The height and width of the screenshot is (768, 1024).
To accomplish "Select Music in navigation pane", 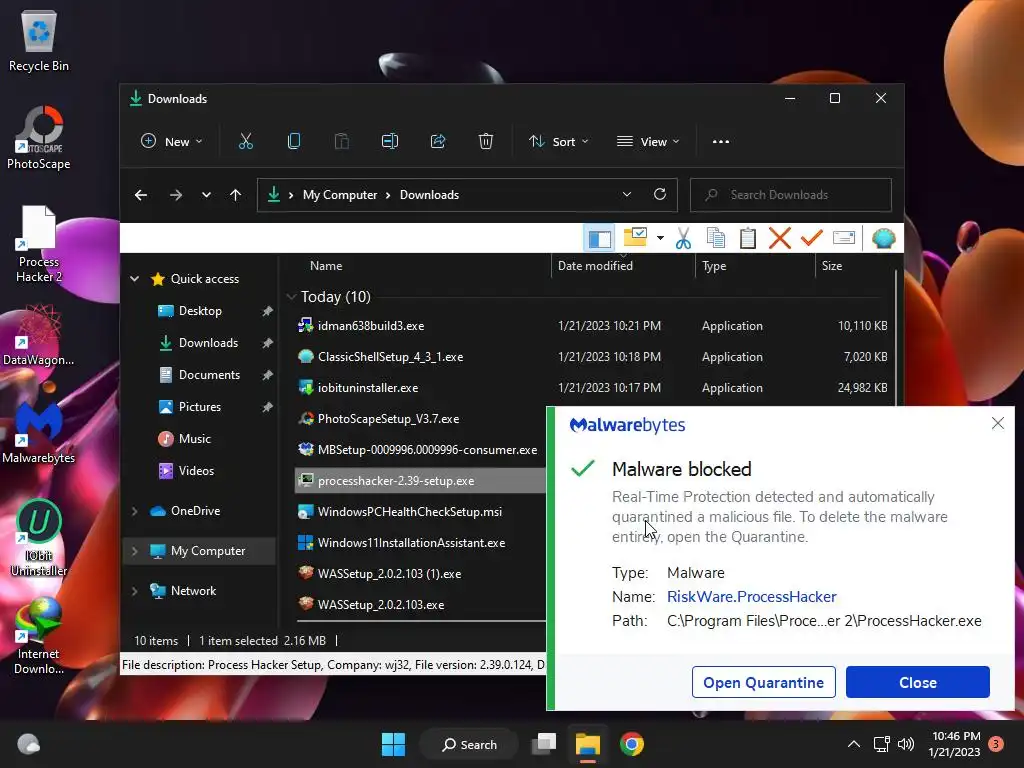I will (195, 439).
